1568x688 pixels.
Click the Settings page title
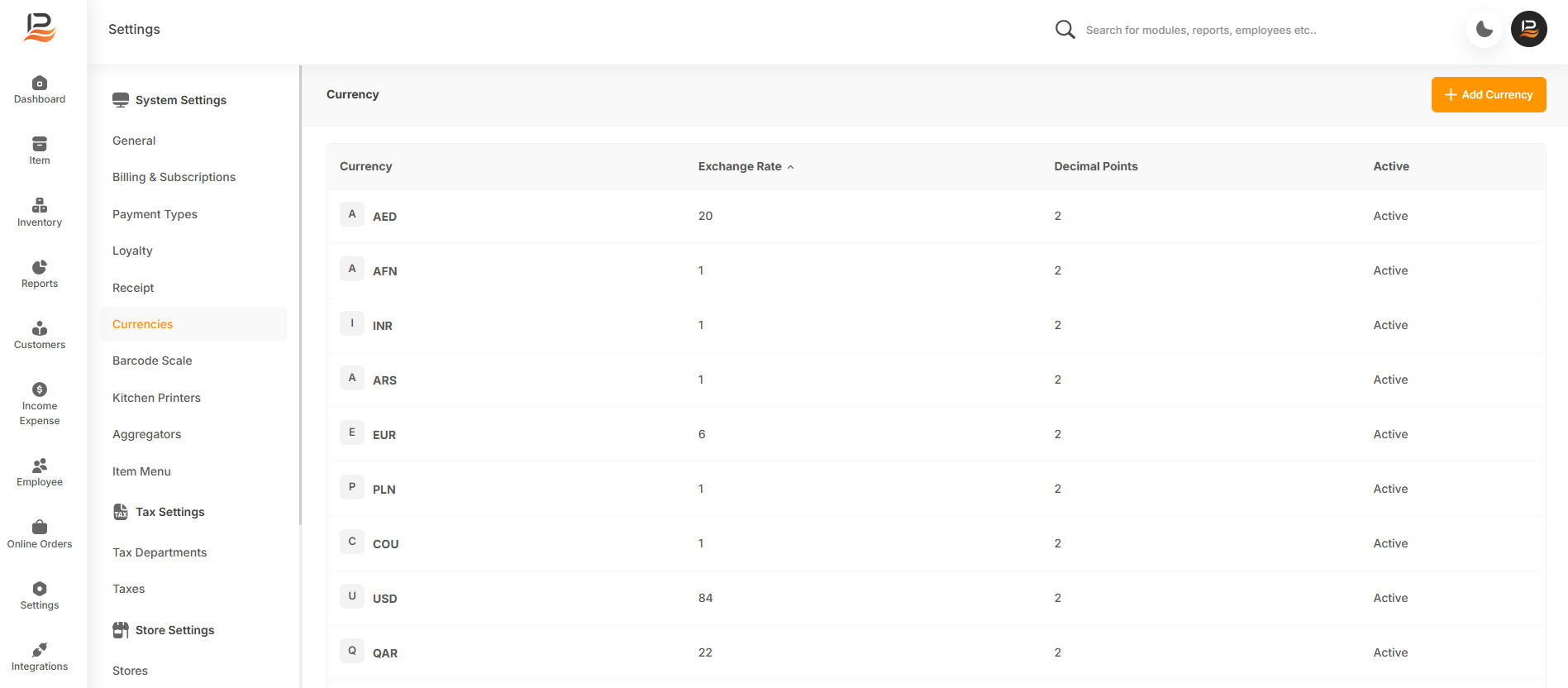click(134, 29)
